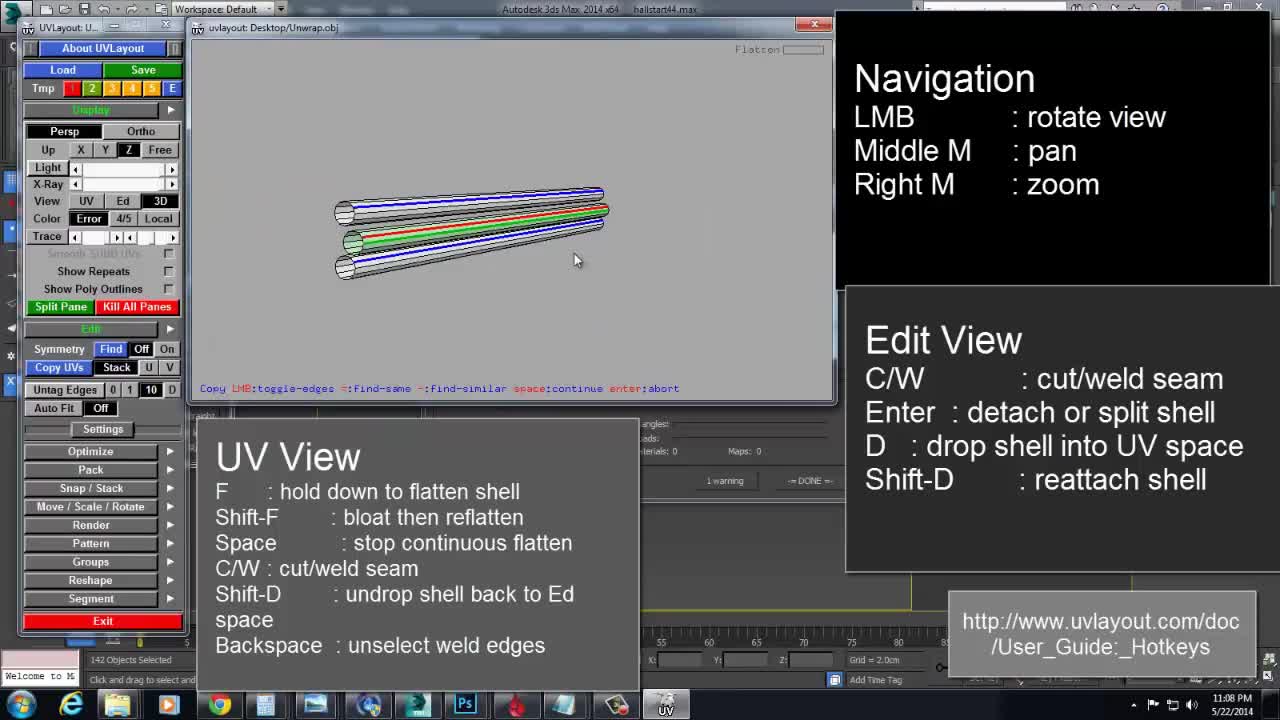Open Windows Media Player taskbar icon
This screenshot has width=1280, height=720.
click(168, 705)
